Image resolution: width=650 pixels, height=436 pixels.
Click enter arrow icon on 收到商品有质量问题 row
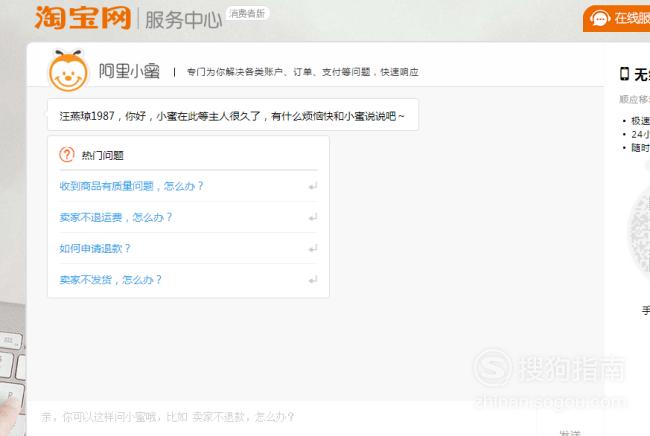click(313, 186)
